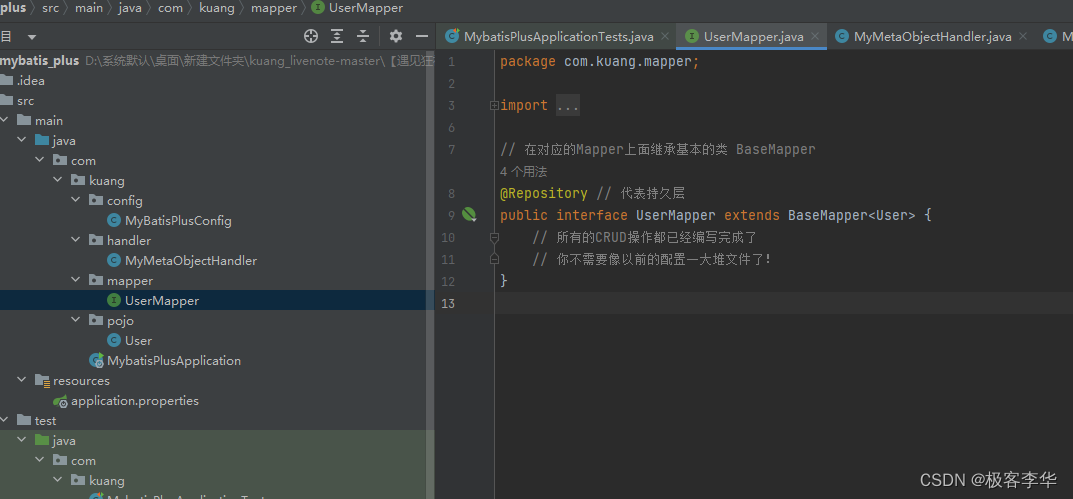Click the UserMapper icon in breadcrumb
The height and width of the screenshot is (499, 1073).
click(x=318, y=8)
